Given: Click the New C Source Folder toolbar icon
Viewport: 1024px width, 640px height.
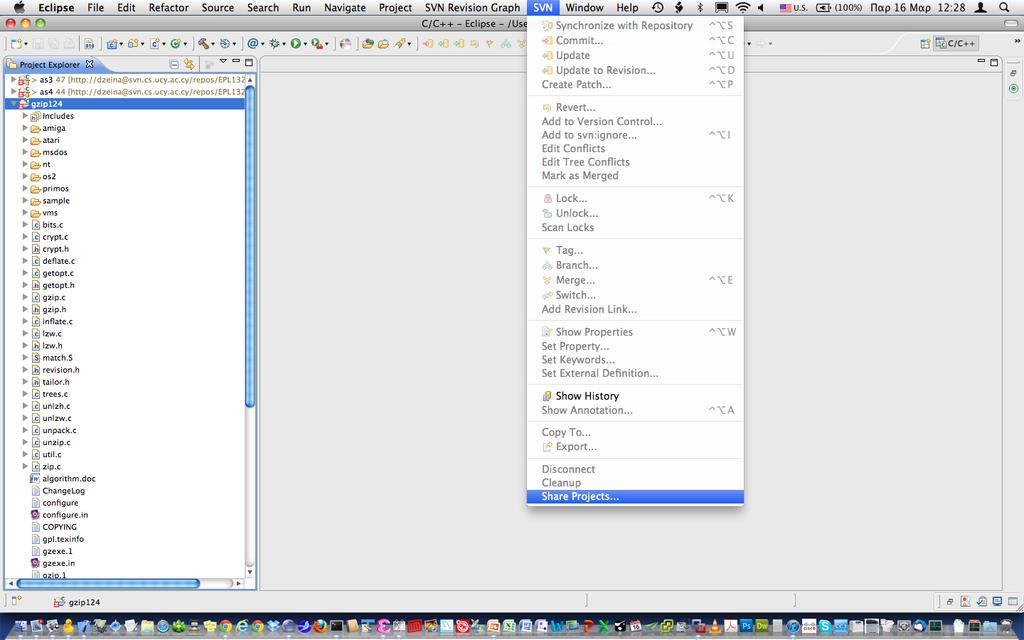Looking at the screenshot, I should [x=133, y=44].
